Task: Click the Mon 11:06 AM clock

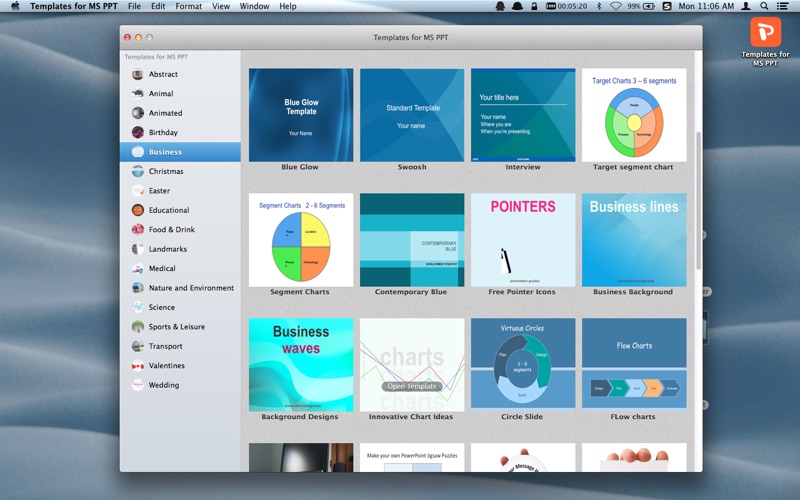Action: pos(706,6)
